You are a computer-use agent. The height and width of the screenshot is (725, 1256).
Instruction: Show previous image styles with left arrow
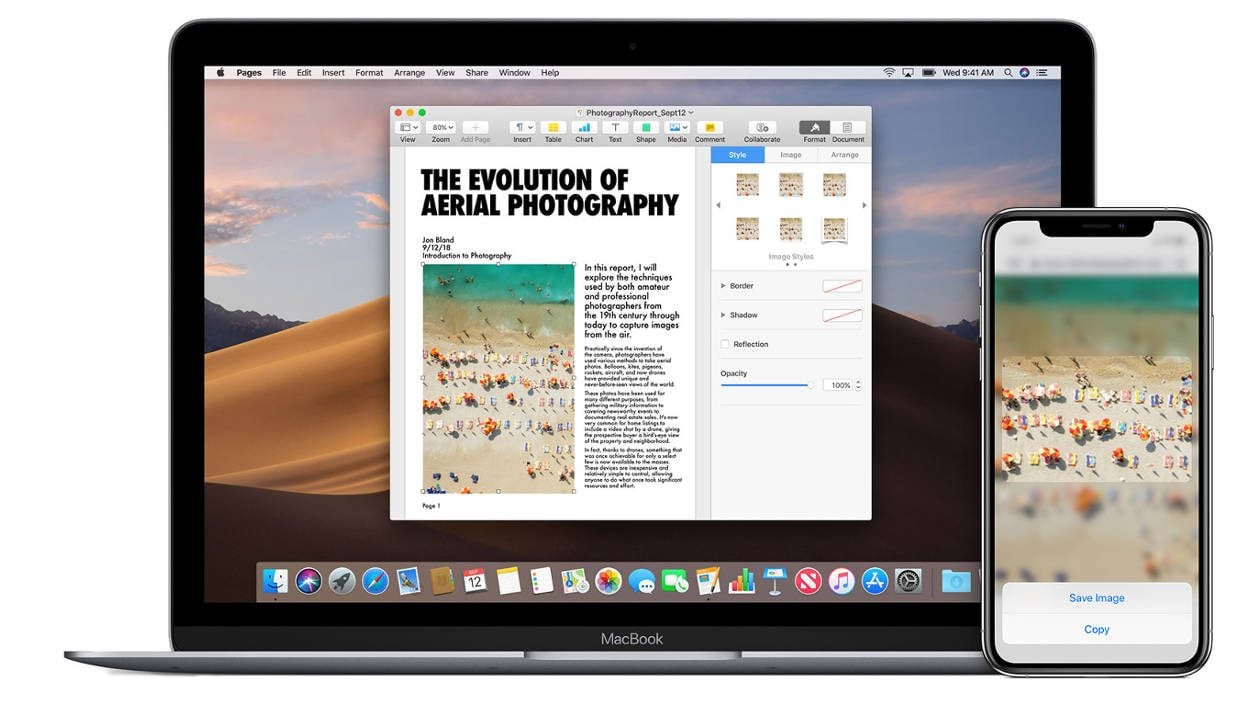[717, 206]
